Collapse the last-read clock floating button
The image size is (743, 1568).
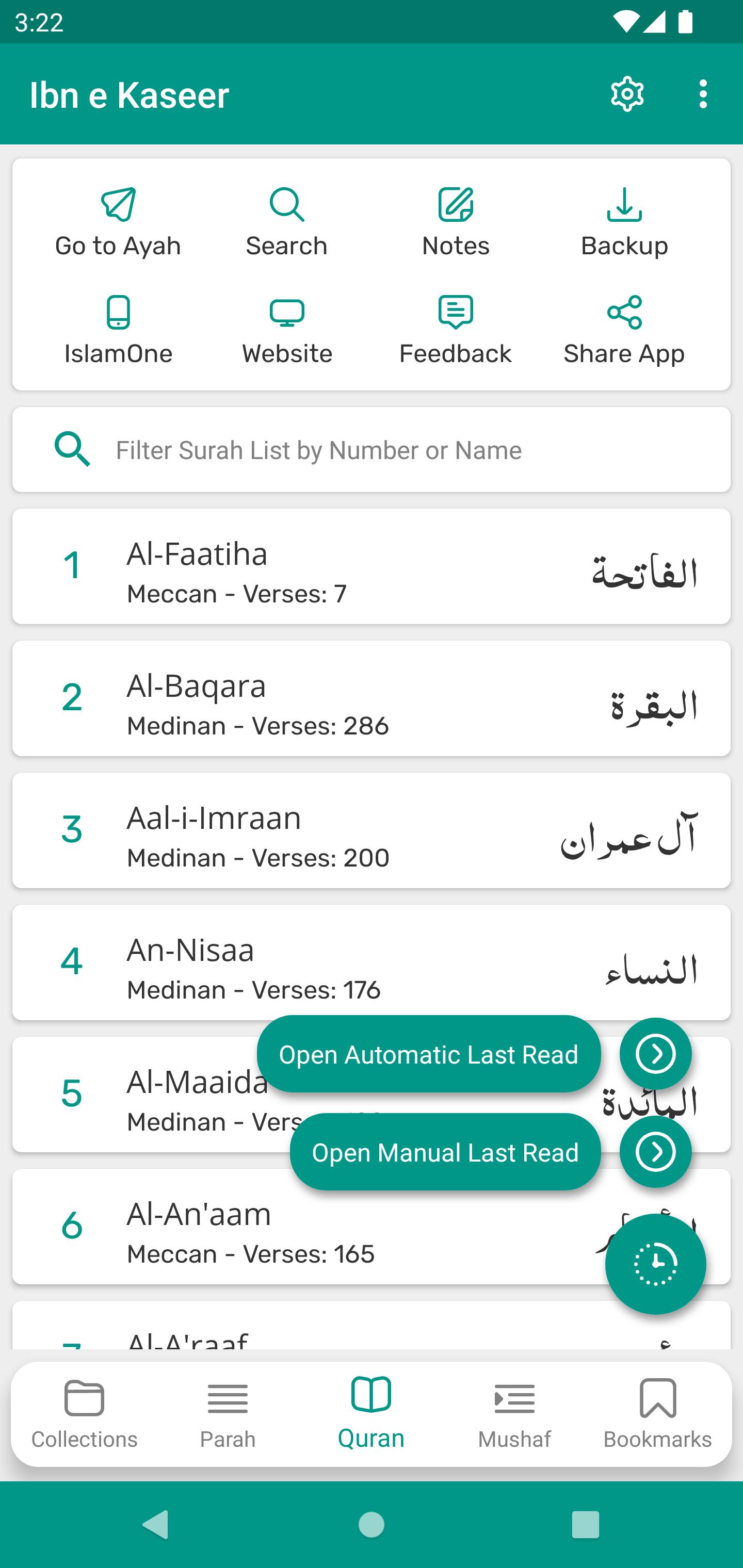point(655,1264)
